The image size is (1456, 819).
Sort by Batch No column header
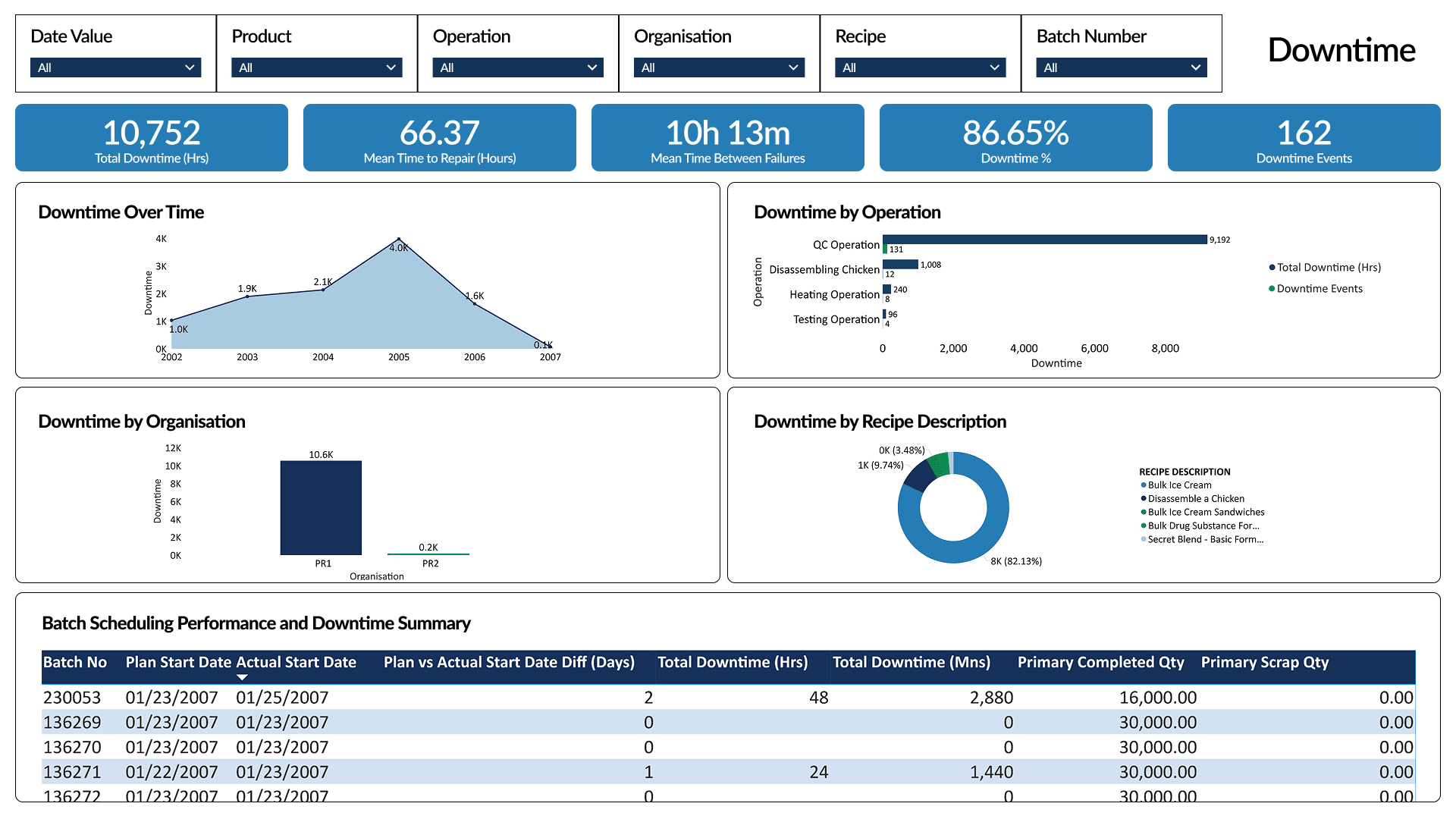click(75, 662)
